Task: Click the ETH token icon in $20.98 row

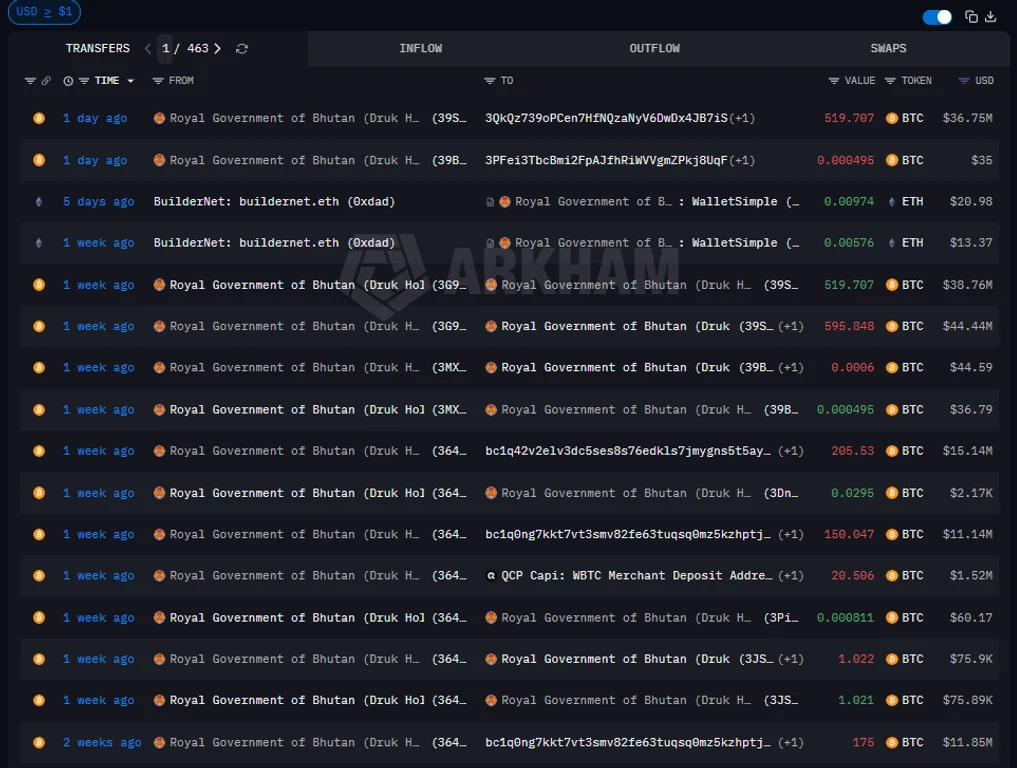Action: pyautogui.click(x=892, y=202)
